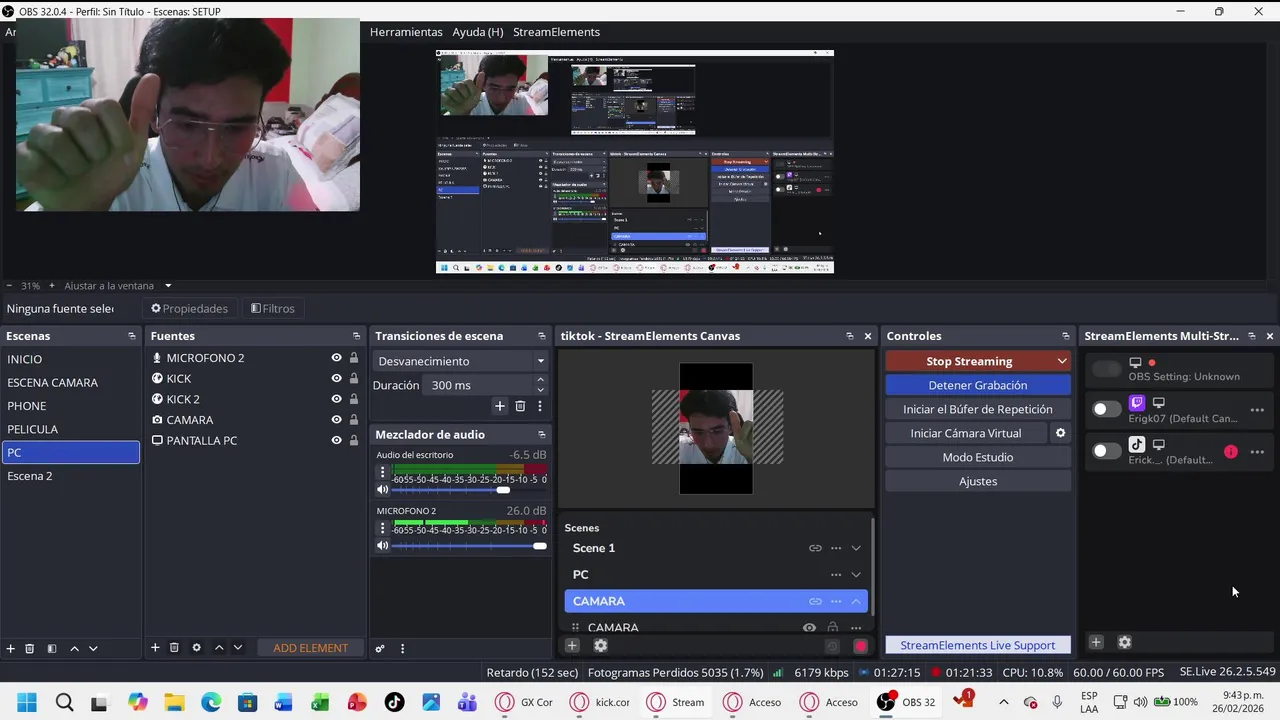Open StreamElements menu

point(556,32)
